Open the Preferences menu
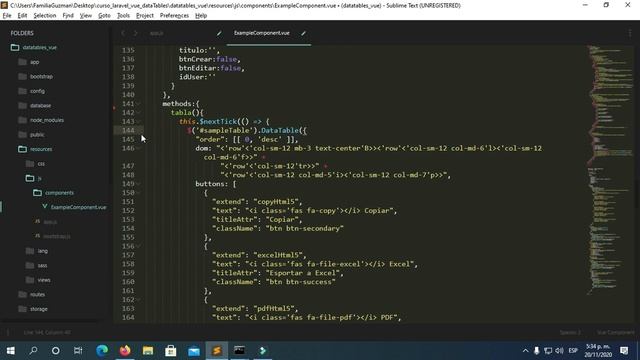Screen dimensions: 640x360 (174, 16)
